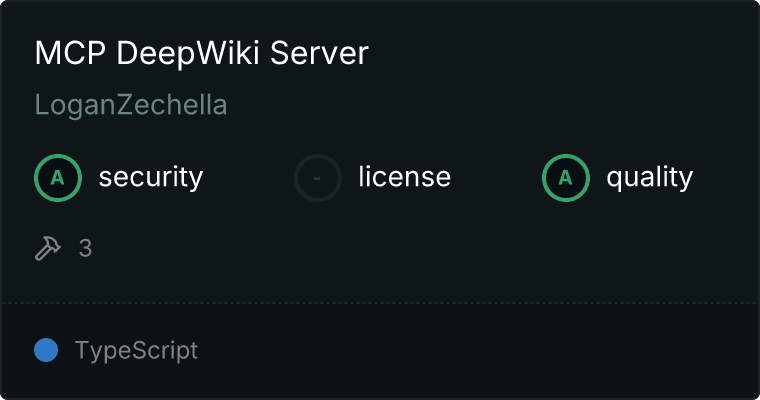Click the blue TypeScript language dot
The height and width of the screenshot is (400, 760).
pyautogui.click(x=46, y=351)
